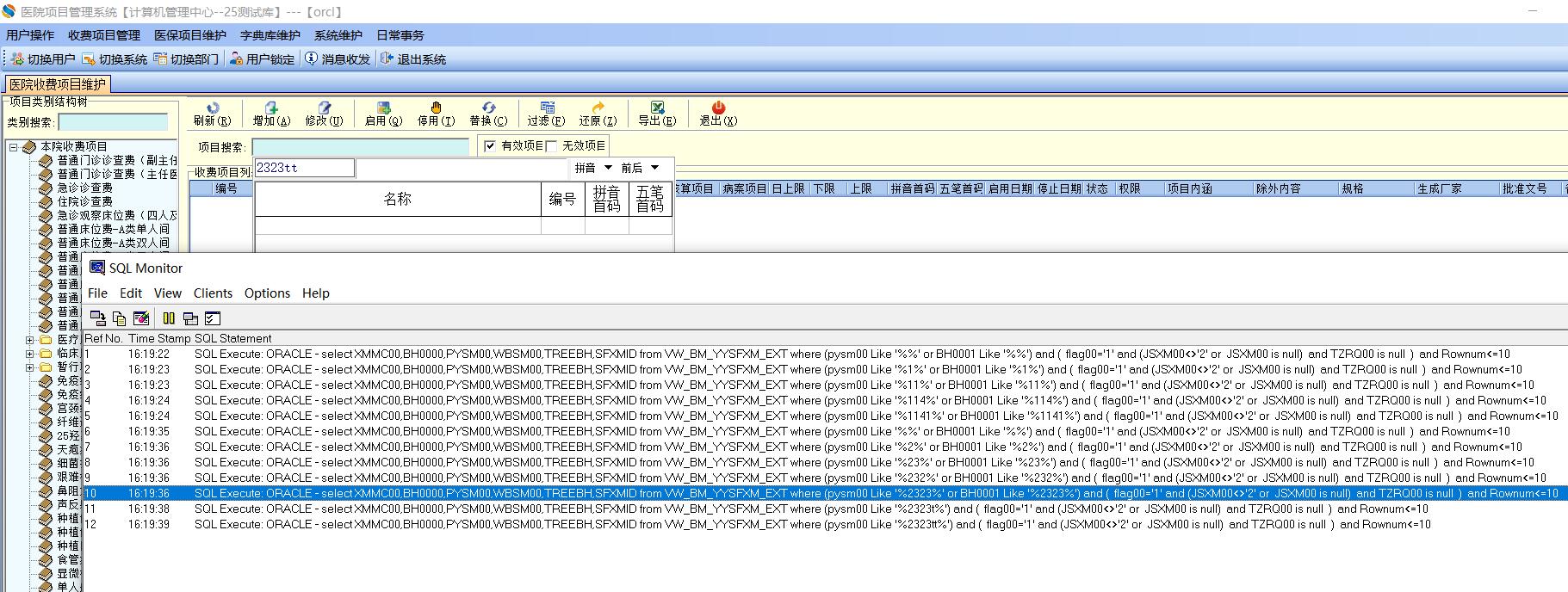Select tree item 普通床位费-A类双人间
Viewport: 1568px width, 592px height.
tap(114, 243)
